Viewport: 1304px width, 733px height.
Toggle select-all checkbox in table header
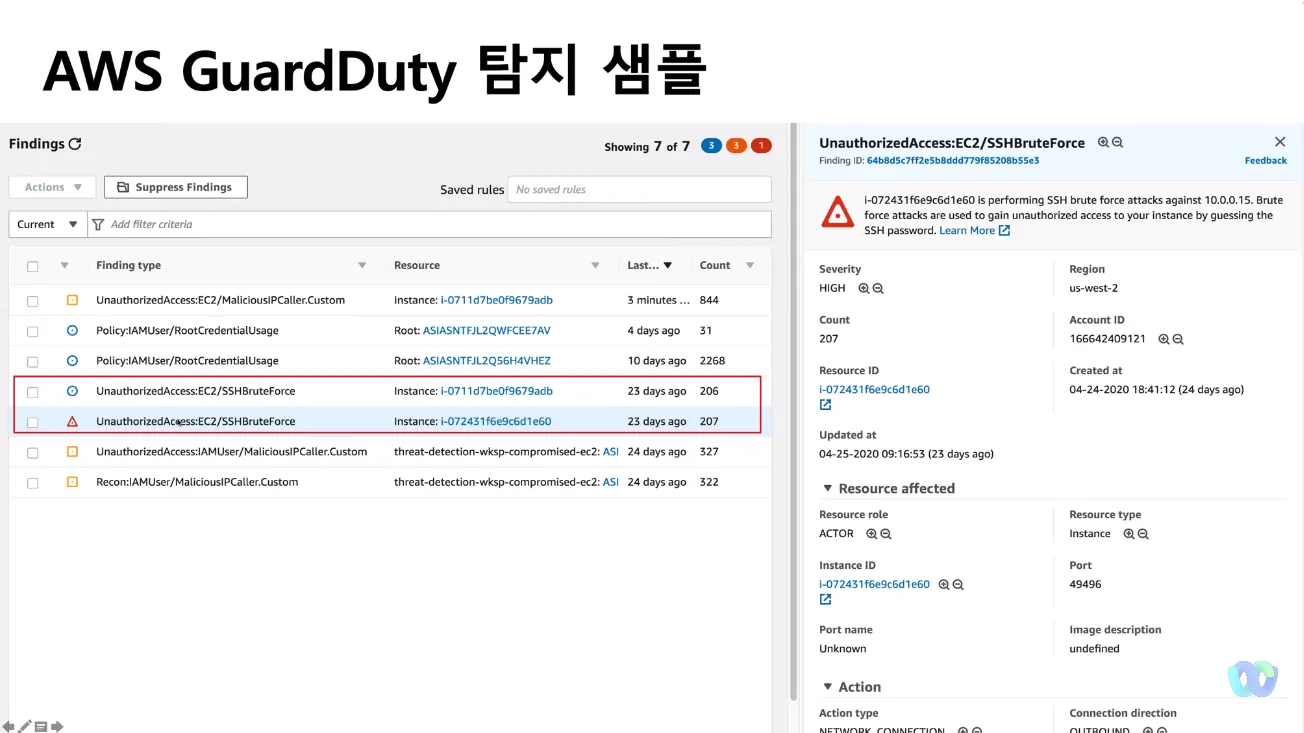[33, 266]
